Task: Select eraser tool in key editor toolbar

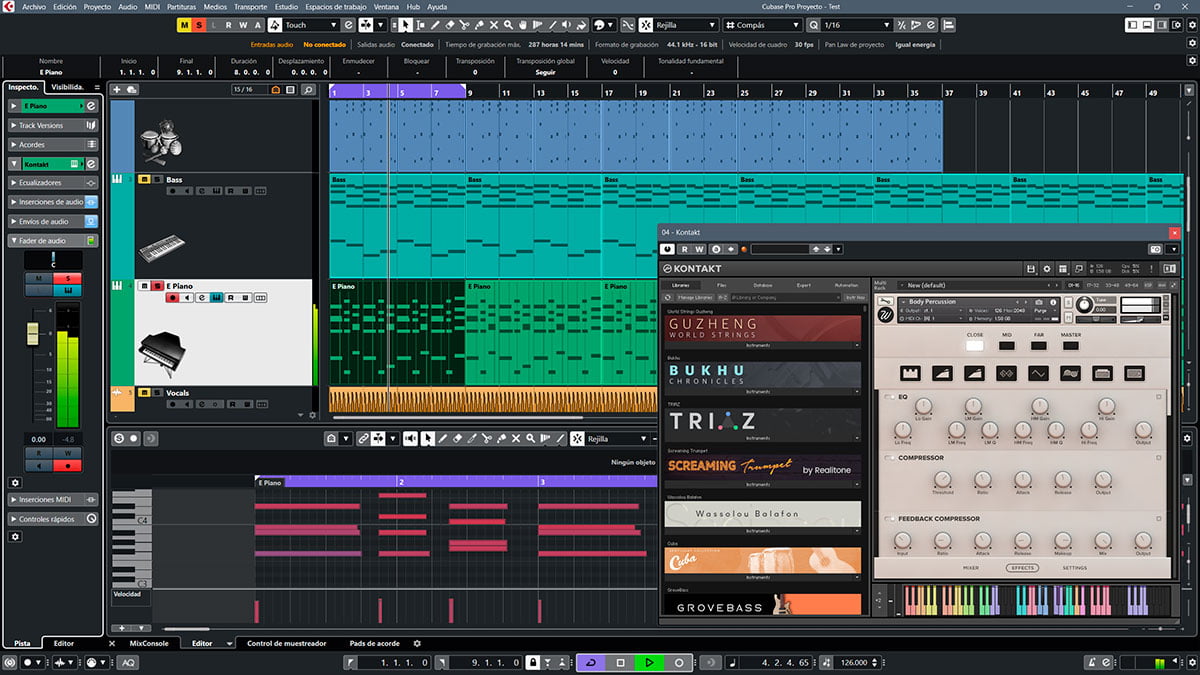Action: pyautogui.click(x=457, y=438)
